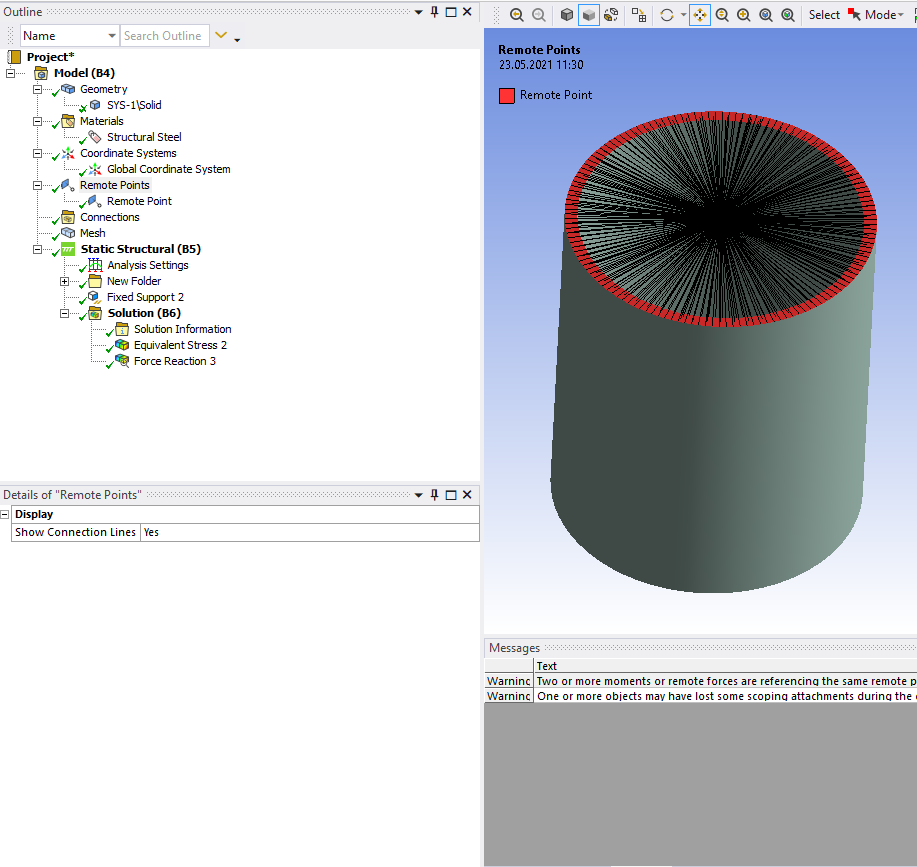The image size is (917, 867).
Task: Open Analysis Settings in the tree
Action: point(147,265)
